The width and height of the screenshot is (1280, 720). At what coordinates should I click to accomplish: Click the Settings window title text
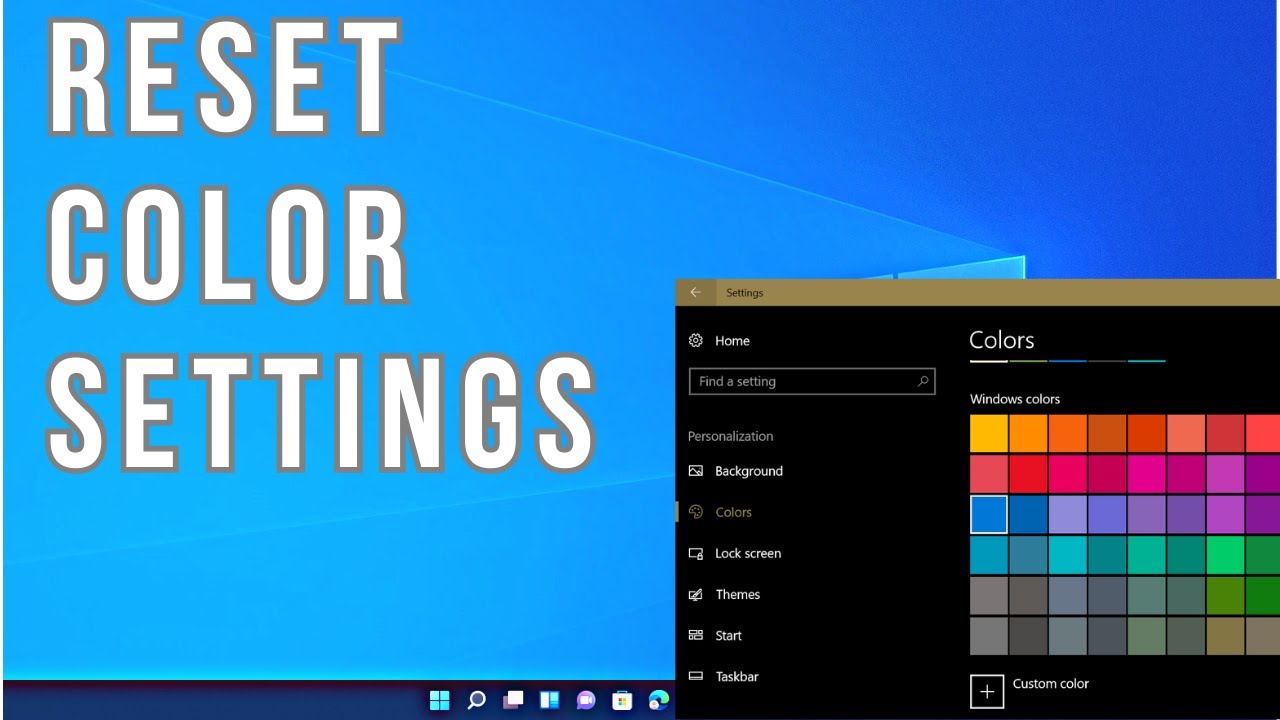[745, 293]
